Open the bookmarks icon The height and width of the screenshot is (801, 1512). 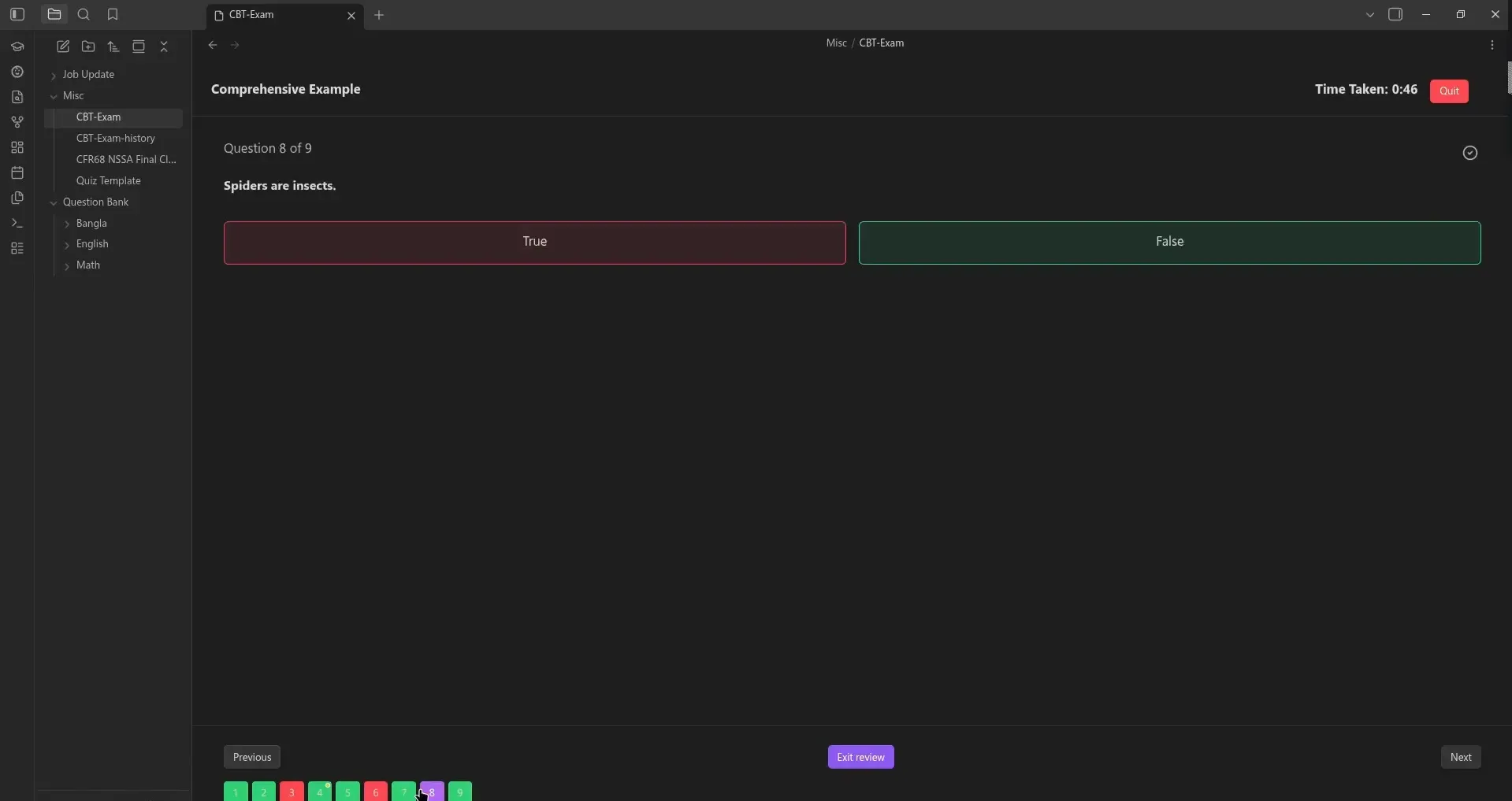(x=113, y=14)
